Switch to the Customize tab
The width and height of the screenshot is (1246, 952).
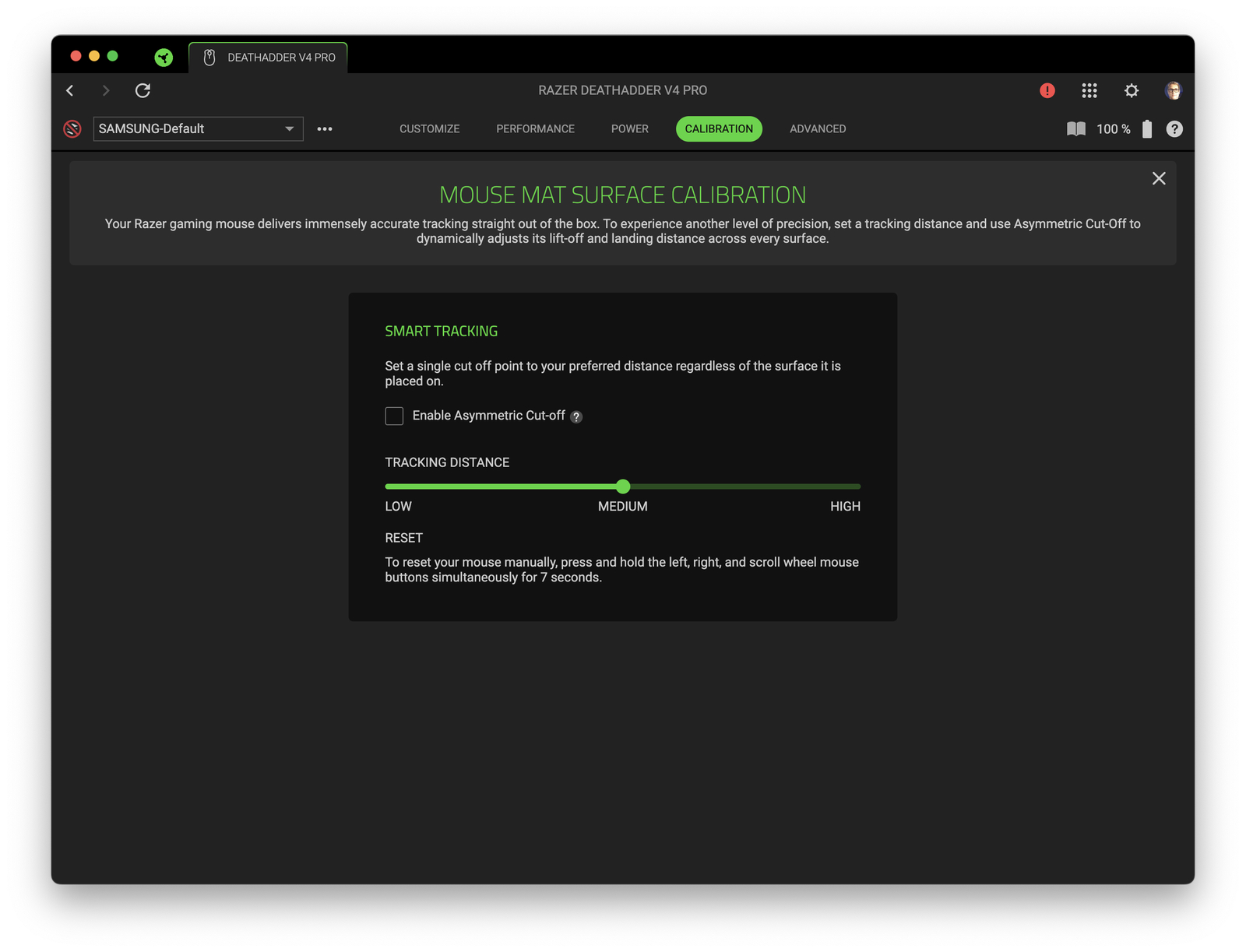(x=430, y=128)
